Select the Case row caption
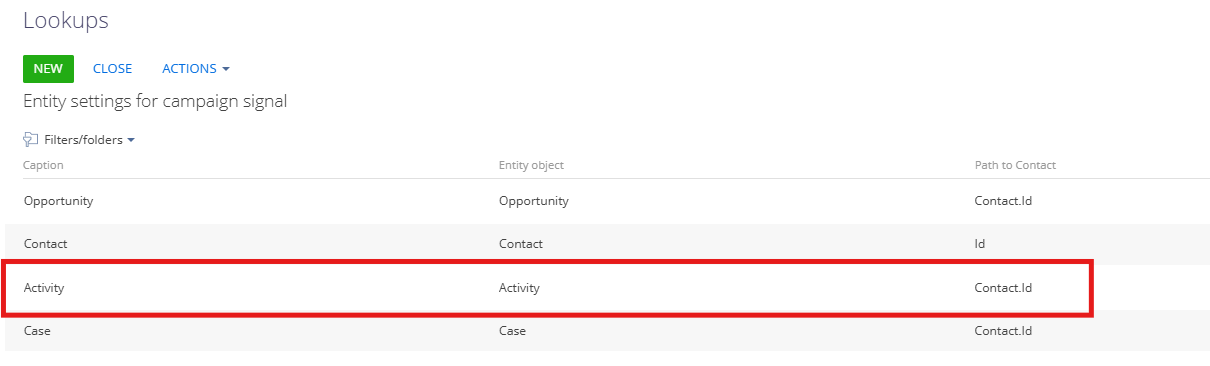The image size is (1210, 366). pyautogui.click(x=37, y=331)
